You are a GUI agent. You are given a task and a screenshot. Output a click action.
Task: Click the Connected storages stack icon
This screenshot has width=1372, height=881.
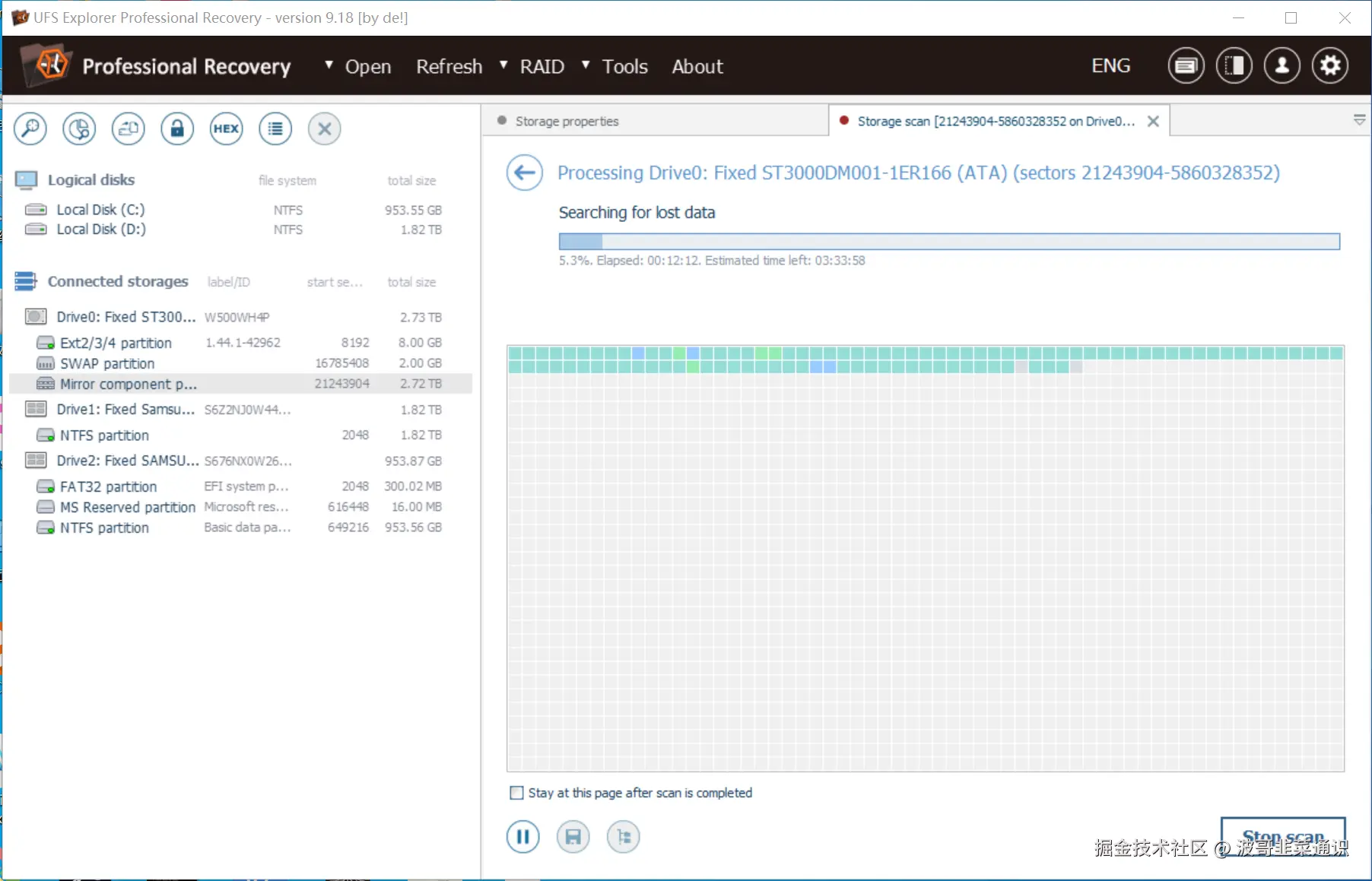click(26, 281)
